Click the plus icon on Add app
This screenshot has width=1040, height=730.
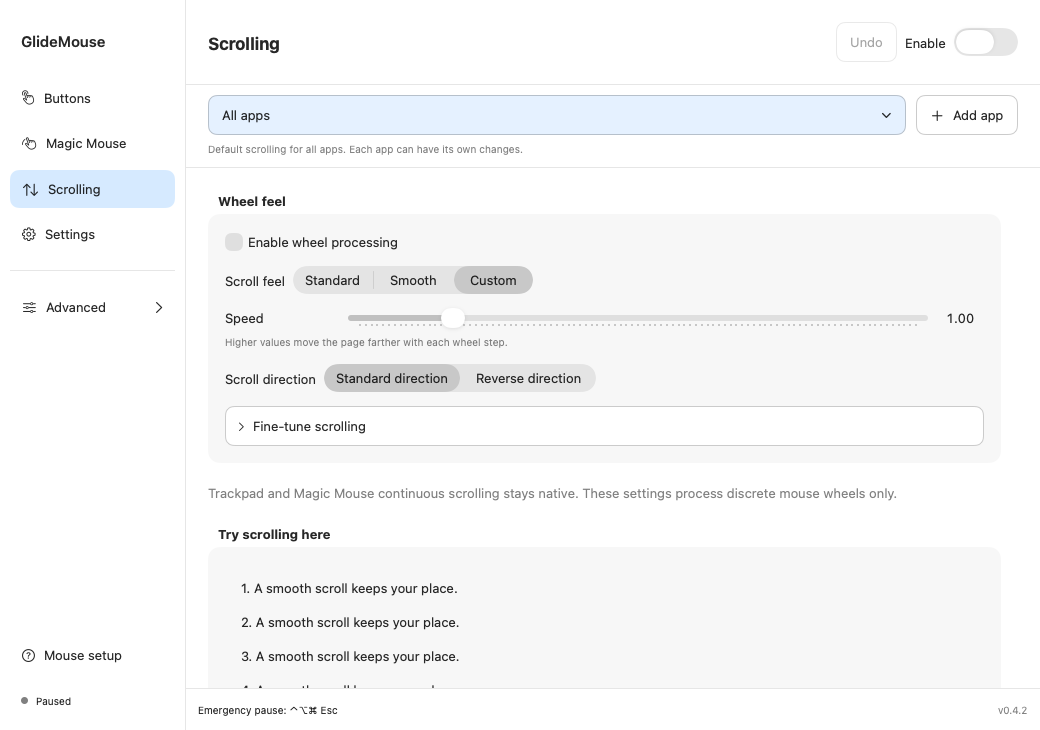tap(937, 115)
